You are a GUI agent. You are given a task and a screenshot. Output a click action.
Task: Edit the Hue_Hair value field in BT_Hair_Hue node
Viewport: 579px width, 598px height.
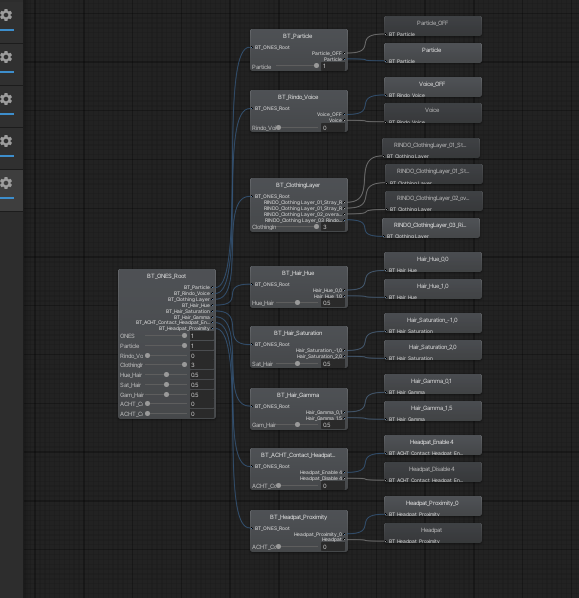pos(333,303)
